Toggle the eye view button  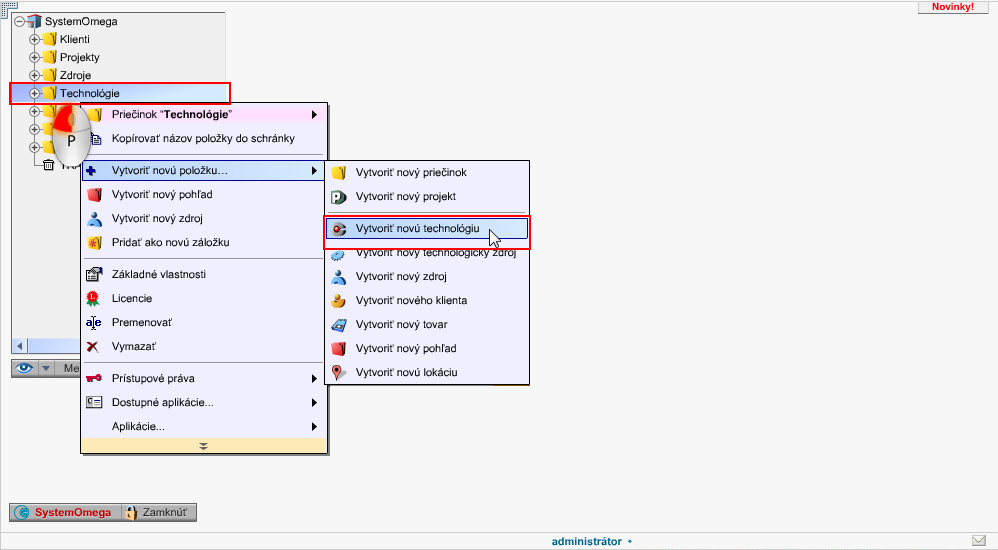click(26, 368)
